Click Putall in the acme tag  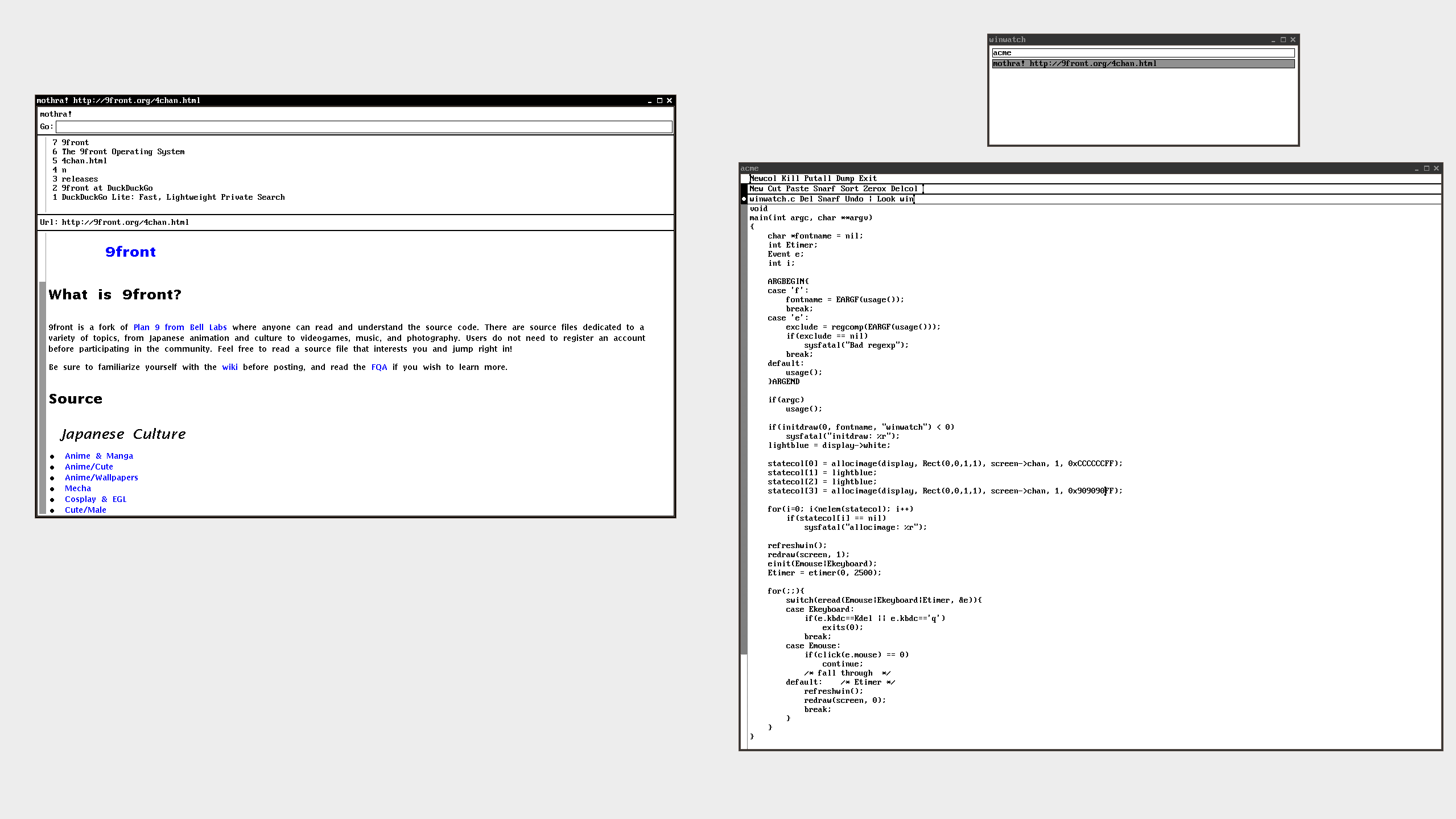point(818,179)
